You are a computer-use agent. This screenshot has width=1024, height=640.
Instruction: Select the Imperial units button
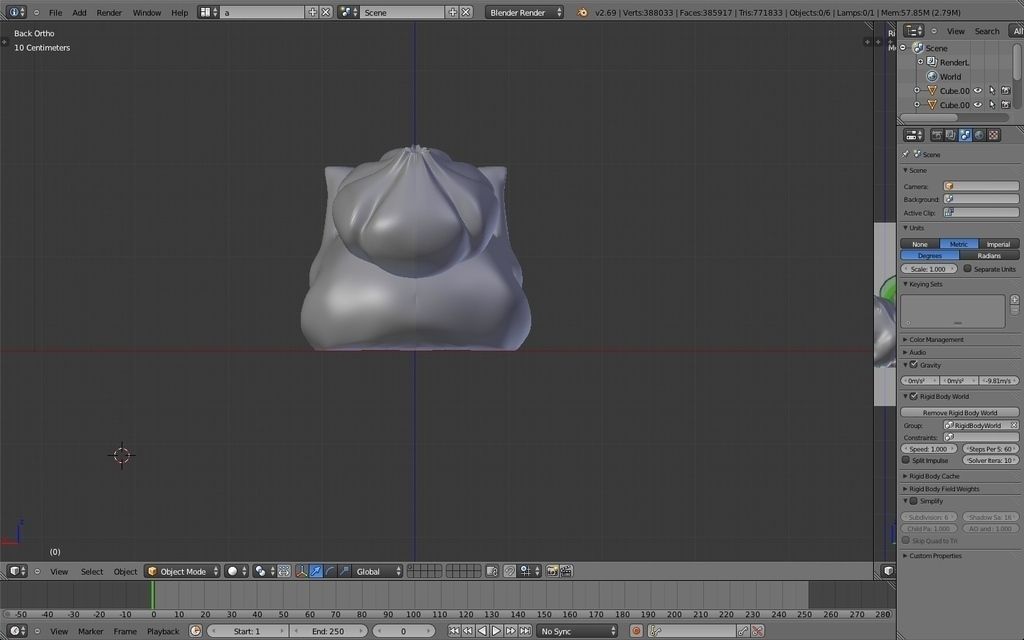(x=998, y=244)
